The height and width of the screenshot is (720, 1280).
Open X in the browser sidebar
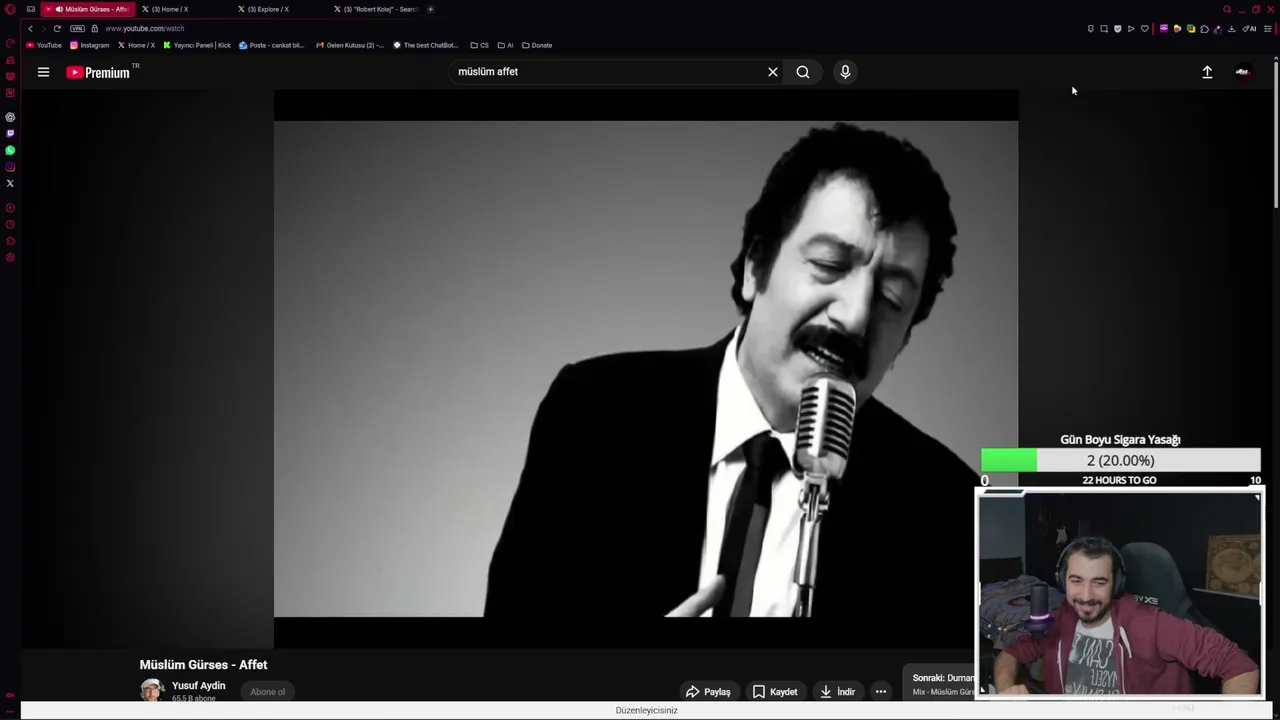click(10, 183)
